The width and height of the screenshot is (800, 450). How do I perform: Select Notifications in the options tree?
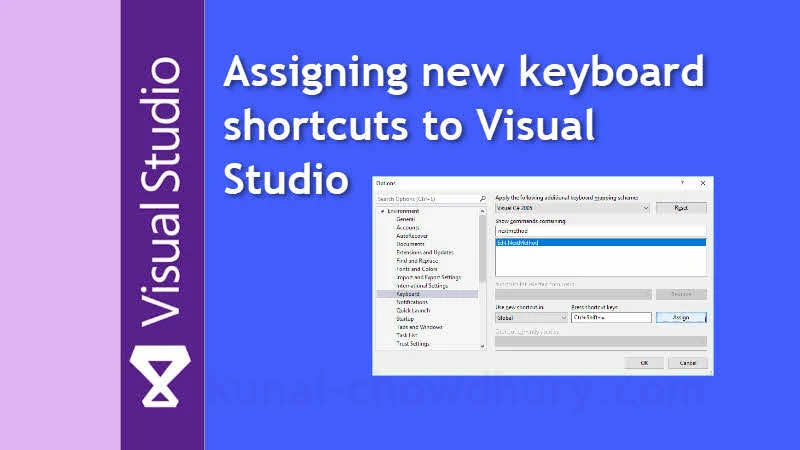(412, 302)
